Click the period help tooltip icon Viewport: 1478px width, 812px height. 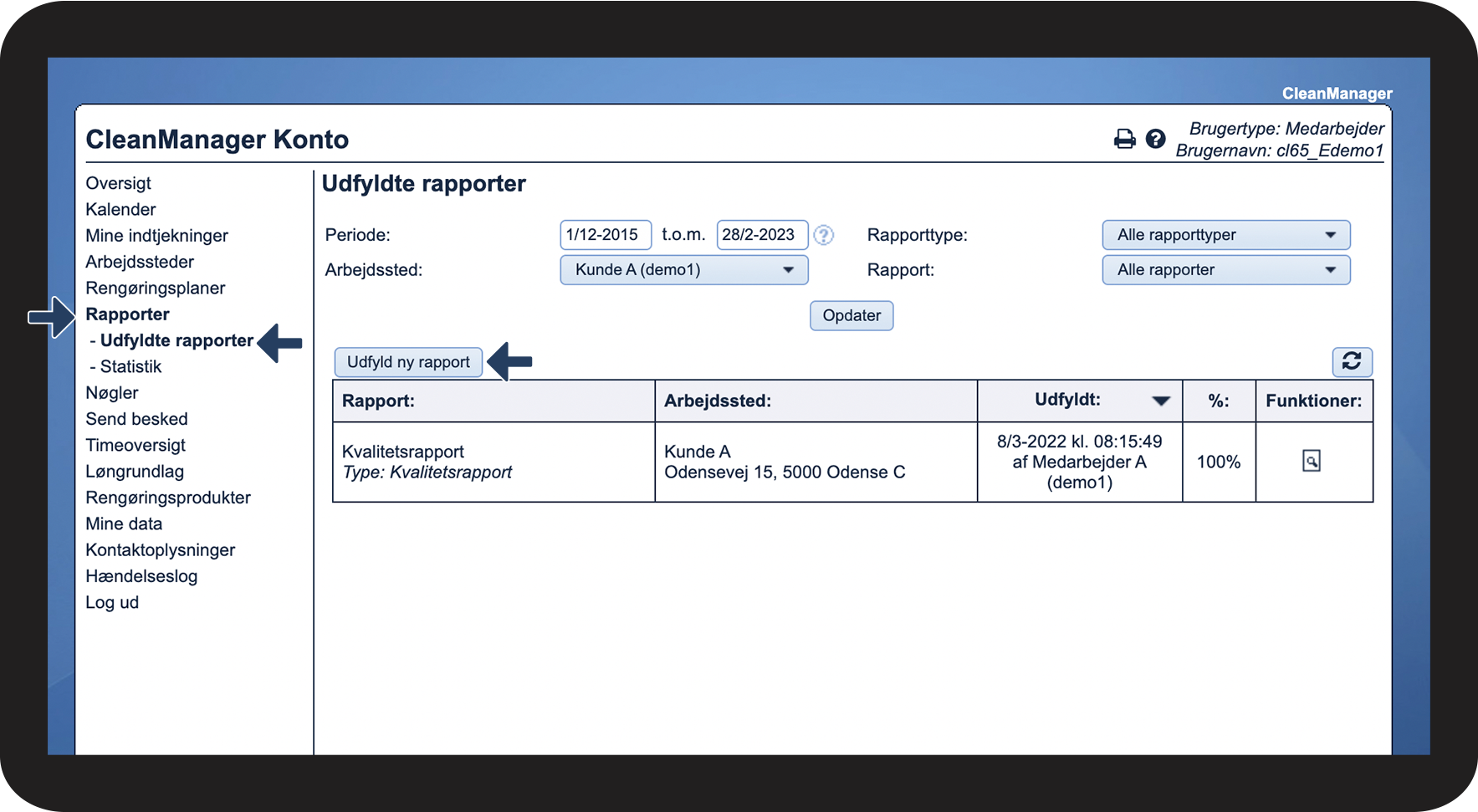(x=824, y=236)
